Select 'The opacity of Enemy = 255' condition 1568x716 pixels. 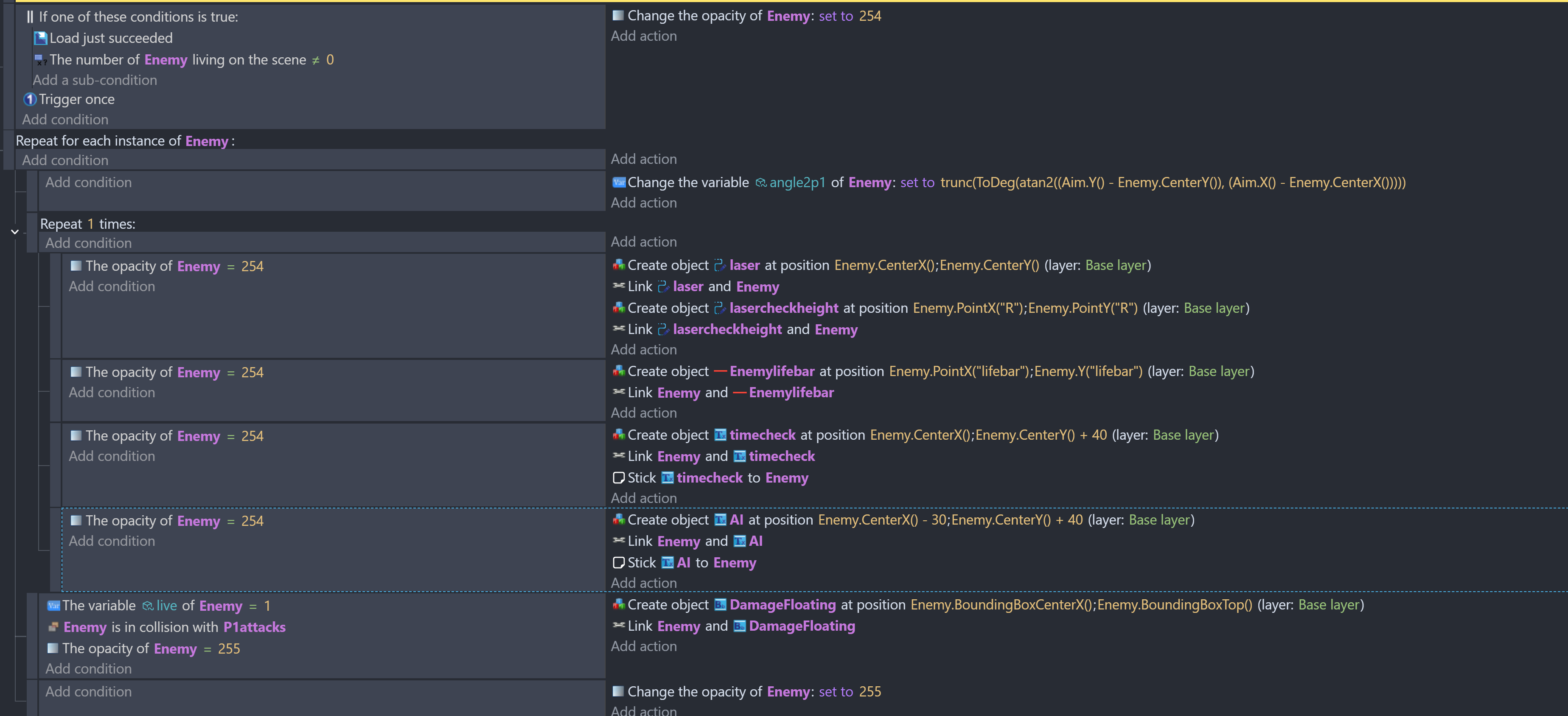(x=151, y=649)
